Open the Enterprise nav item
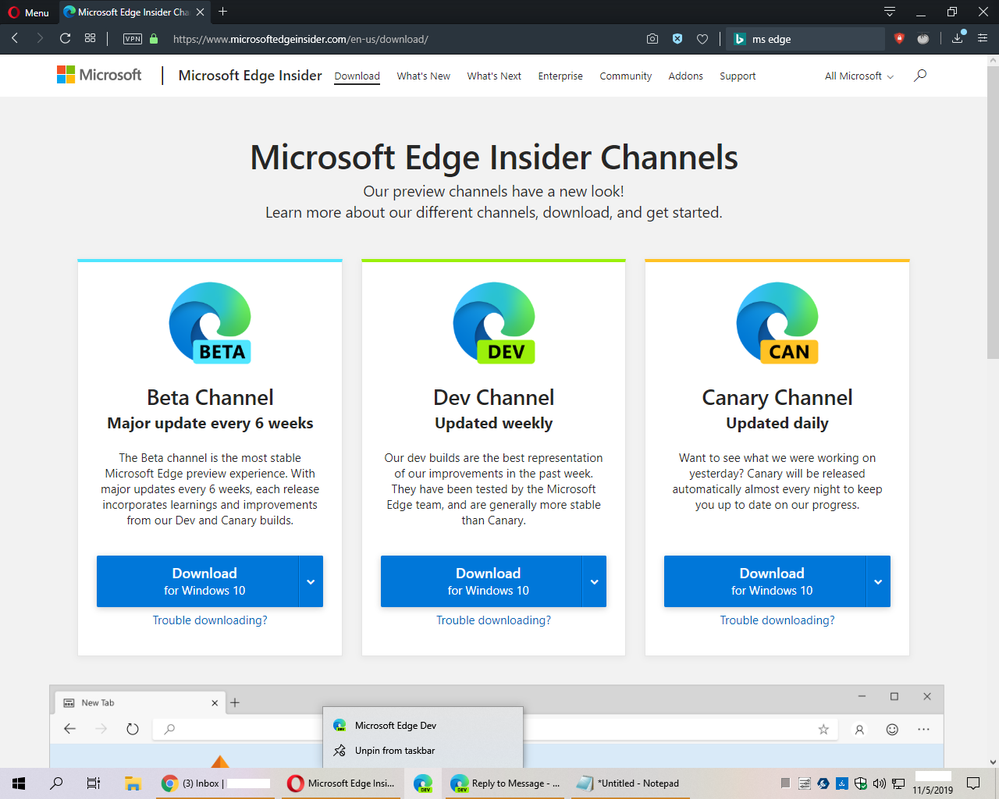This screenshot has width=999, height=799. point(560,76)
